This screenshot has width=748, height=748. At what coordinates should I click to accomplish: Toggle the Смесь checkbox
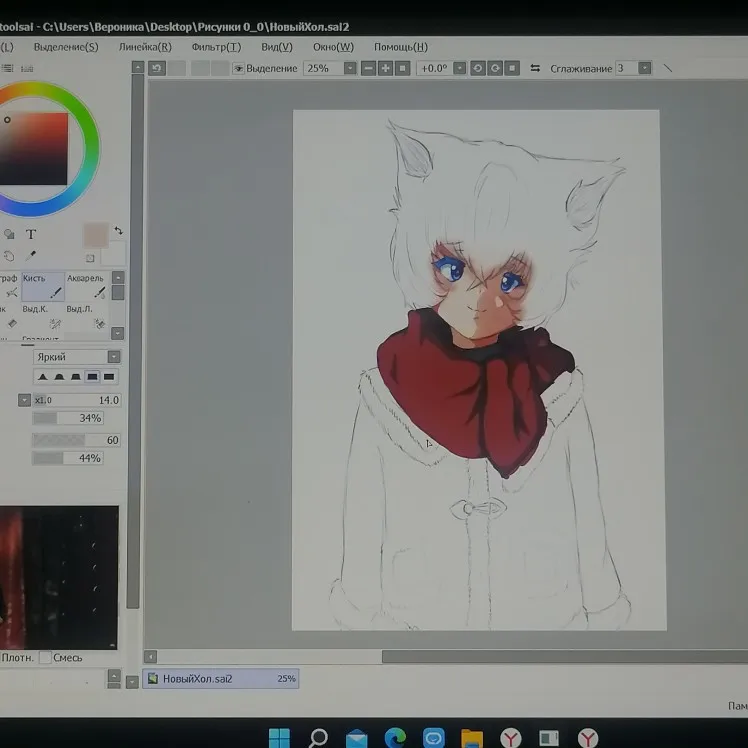pos(45,657)
